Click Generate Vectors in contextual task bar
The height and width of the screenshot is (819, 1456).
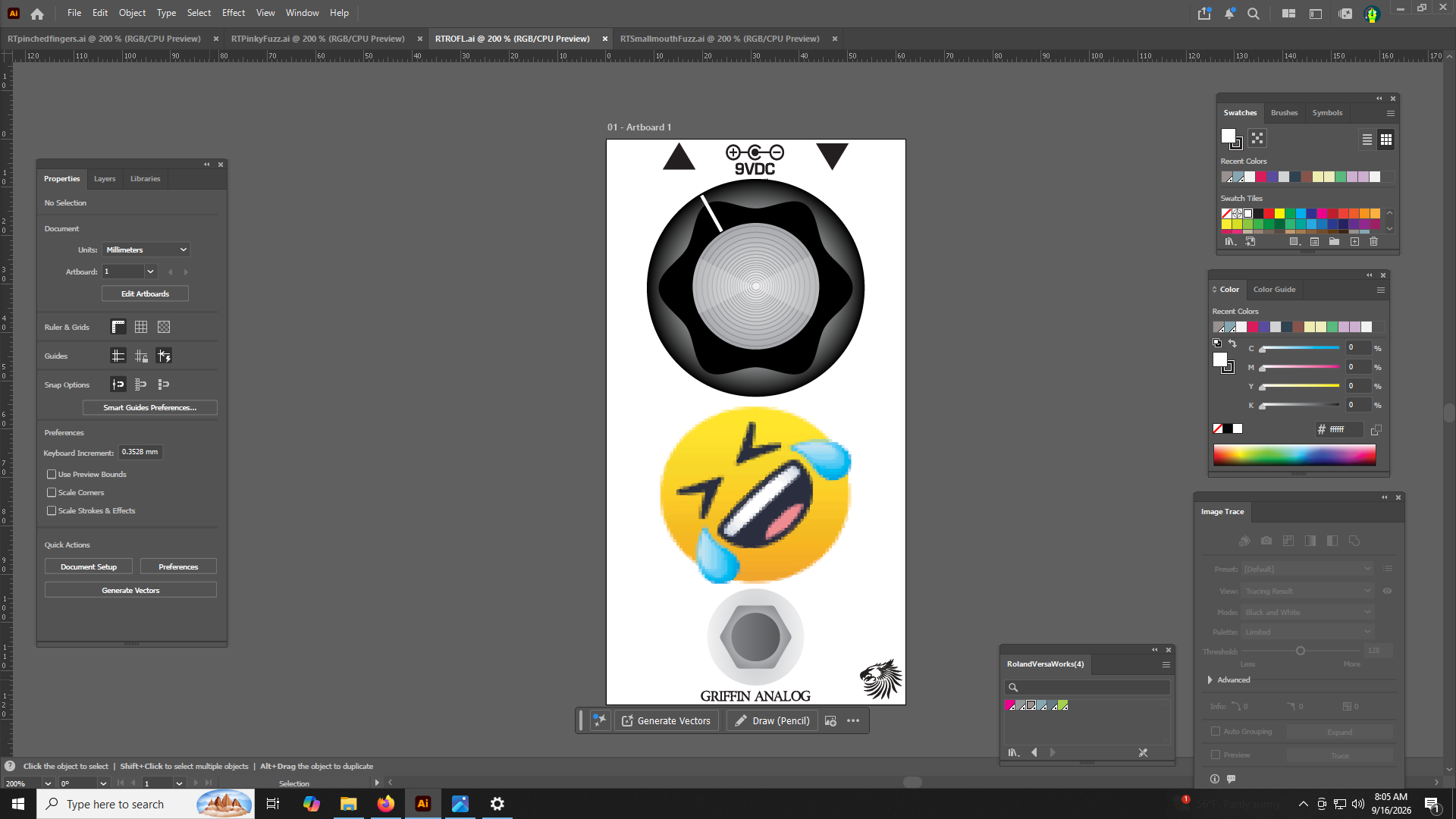(x=666, y=721)
